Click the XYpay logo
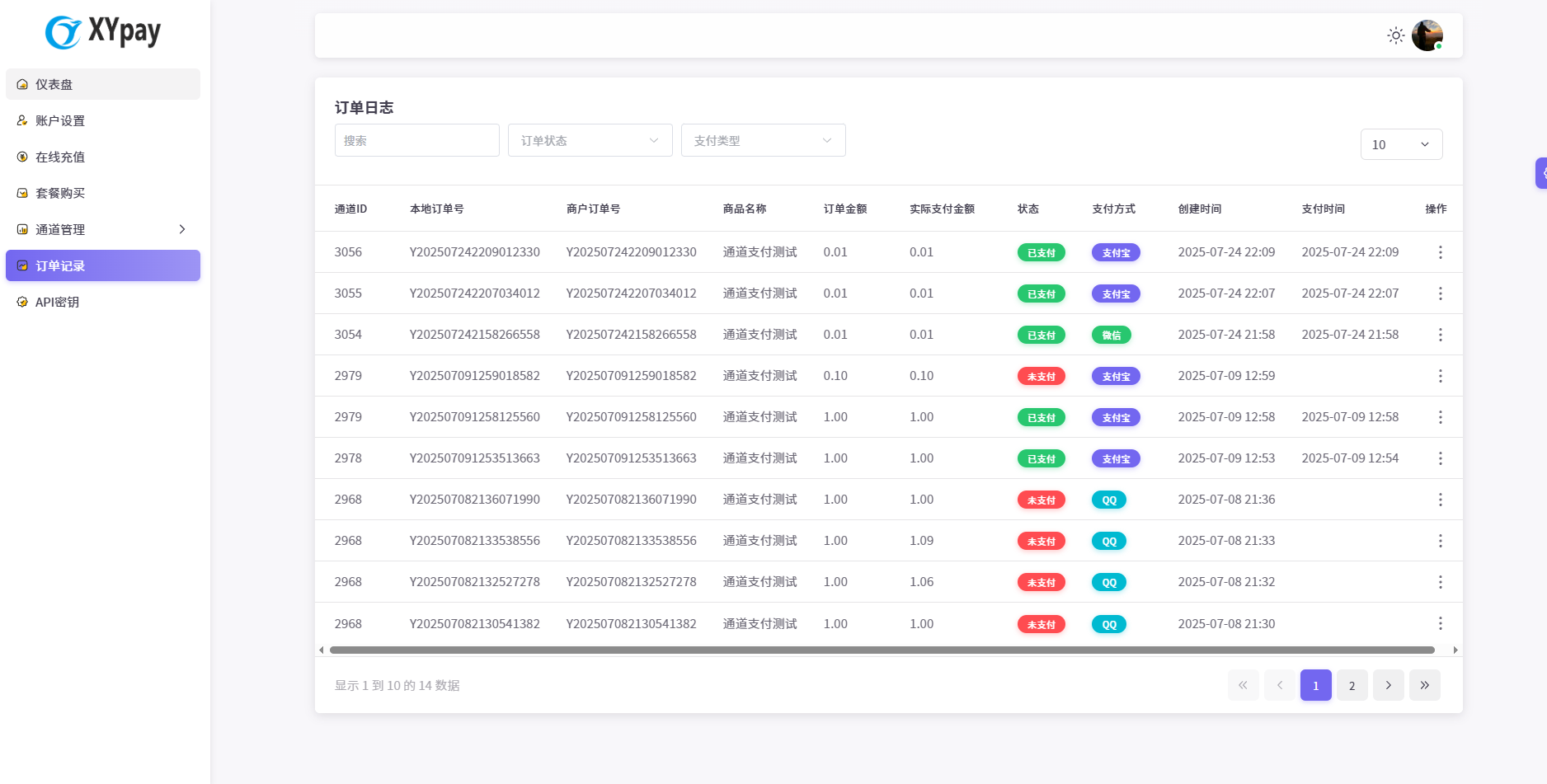 pyautogui.click(x=103, y=32)
